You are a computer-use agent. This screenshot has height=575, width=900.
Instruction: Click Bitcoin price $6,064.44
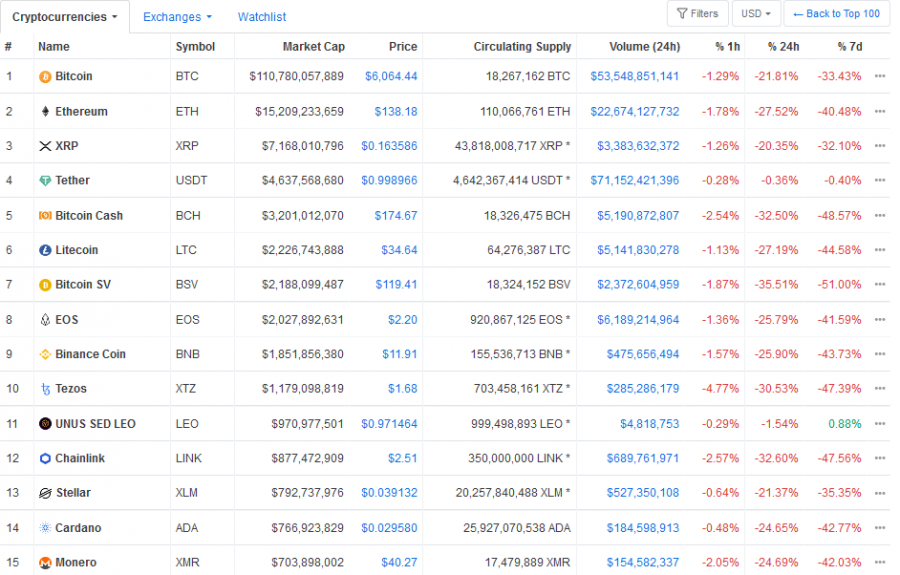pos(391,76)
